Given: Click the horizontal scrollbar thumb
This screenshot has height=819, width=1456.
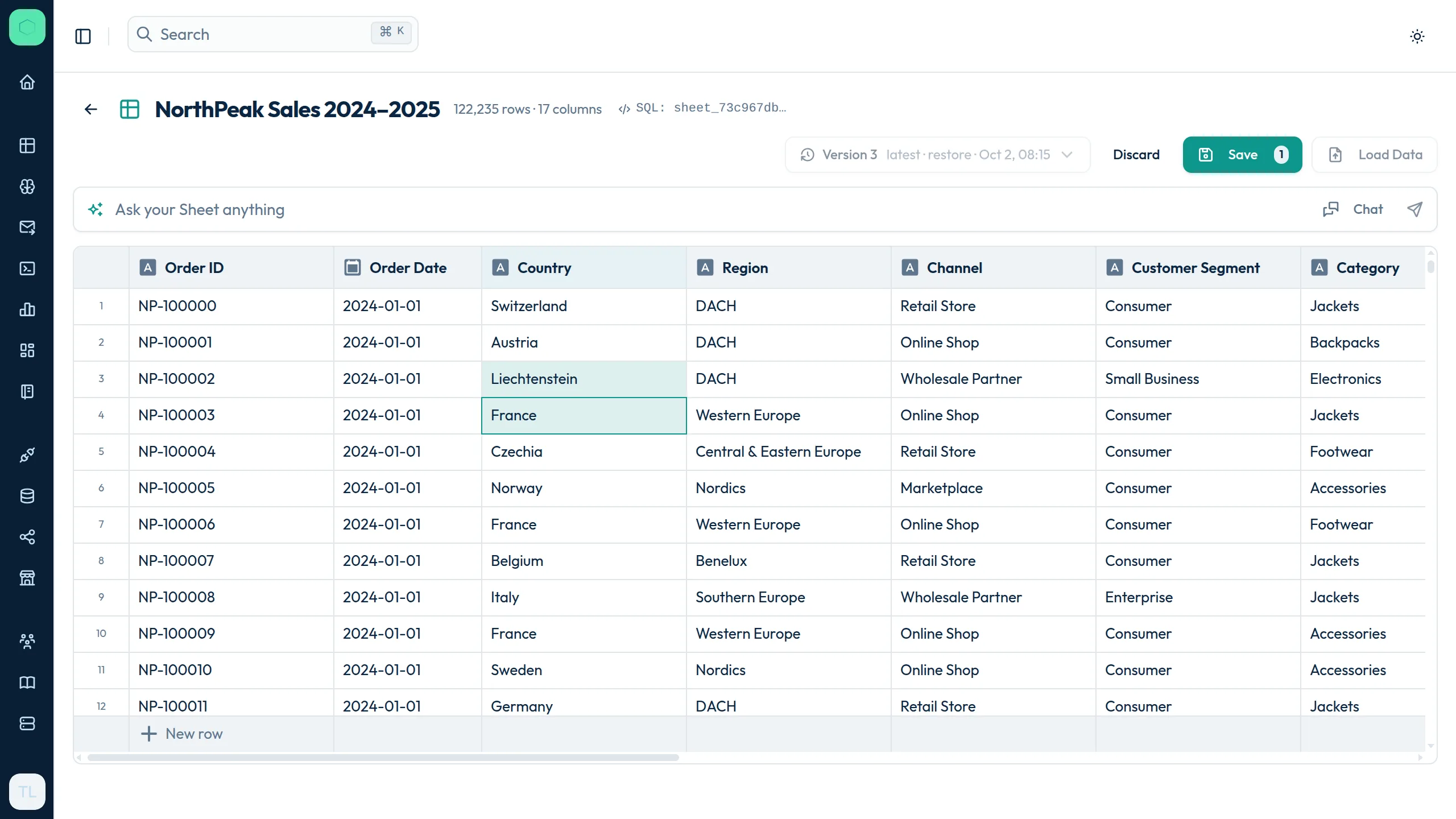Looking at the screenshot, I should [x=383, y=758].
